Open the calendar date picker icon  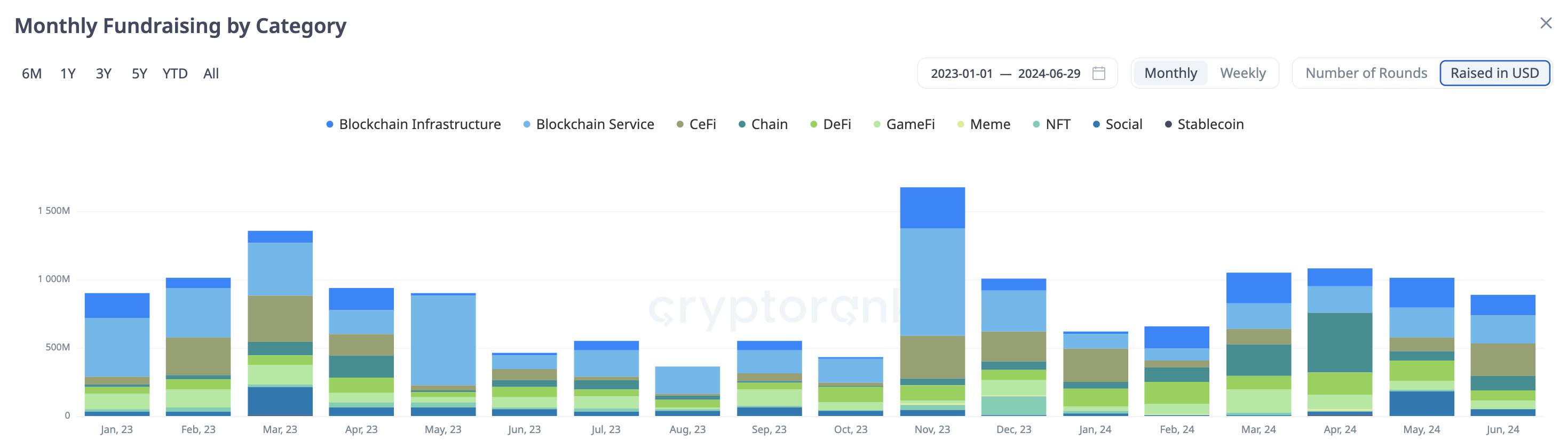click(1099, 74)
